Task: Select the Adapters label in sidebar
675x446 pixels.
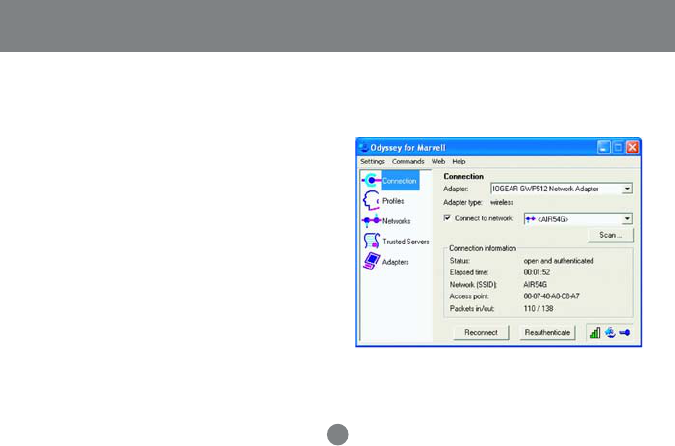Action: tap(395, 262)
